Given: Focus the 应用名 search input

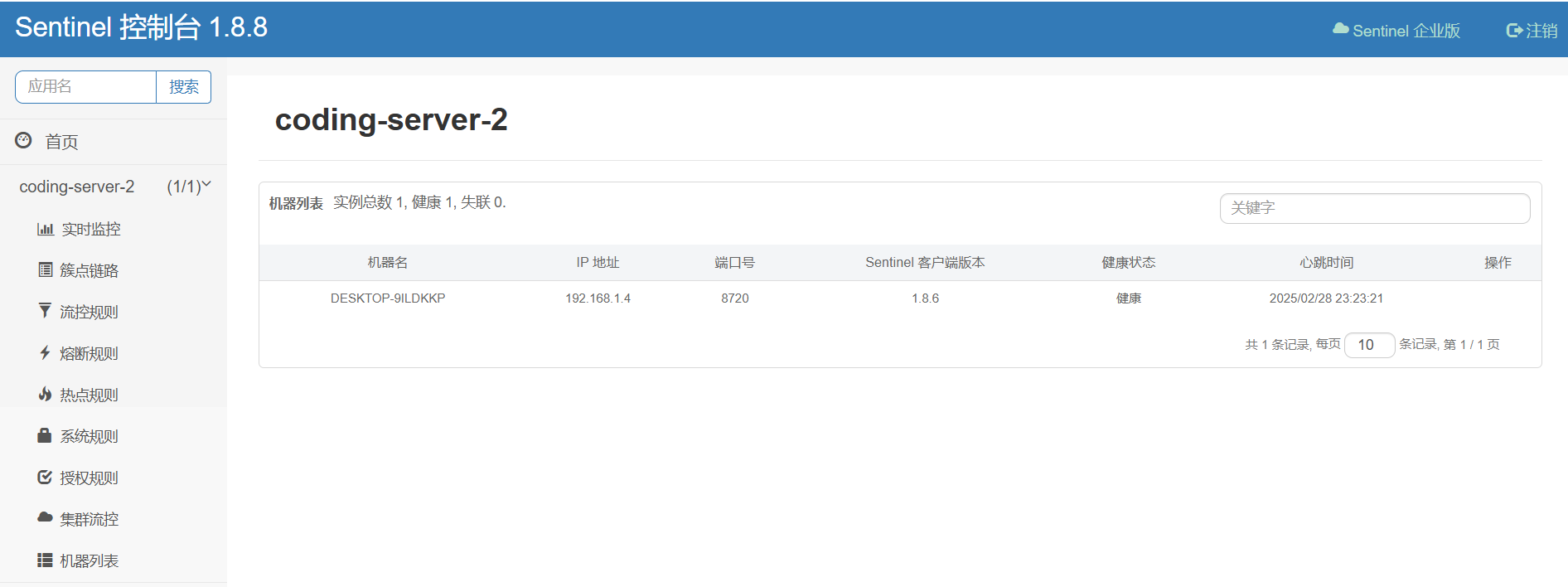Looking at the screenshot, I should tap(86, 87).
